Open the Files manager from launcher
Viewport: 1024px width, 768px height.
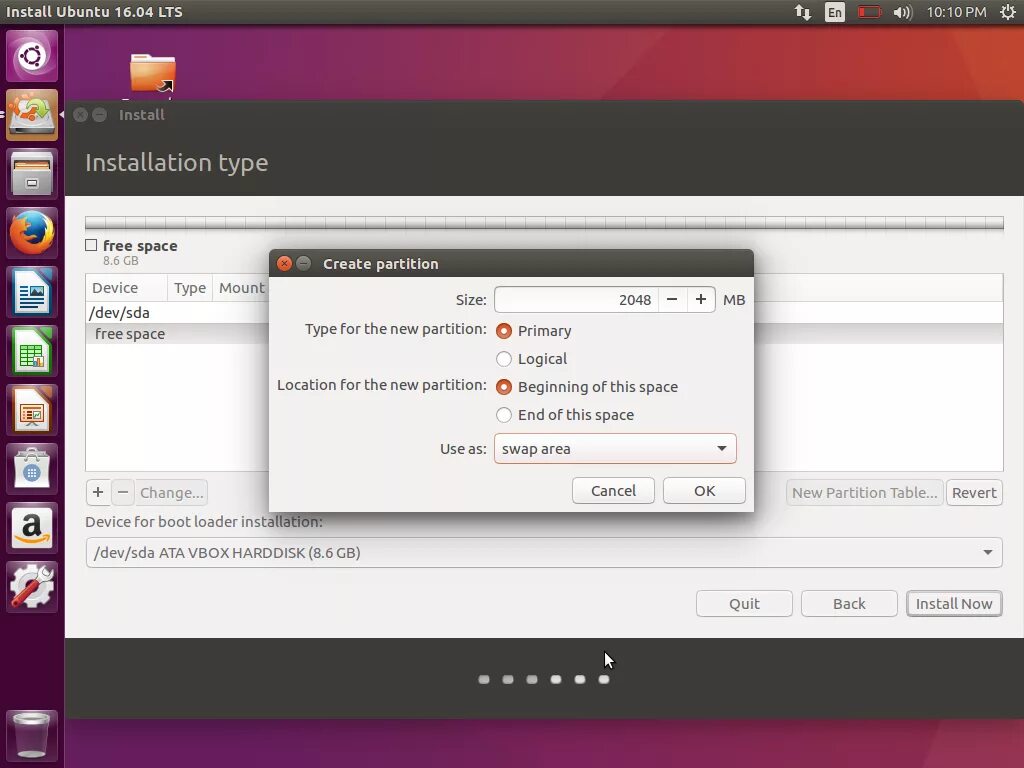click(x=32, y=174)
